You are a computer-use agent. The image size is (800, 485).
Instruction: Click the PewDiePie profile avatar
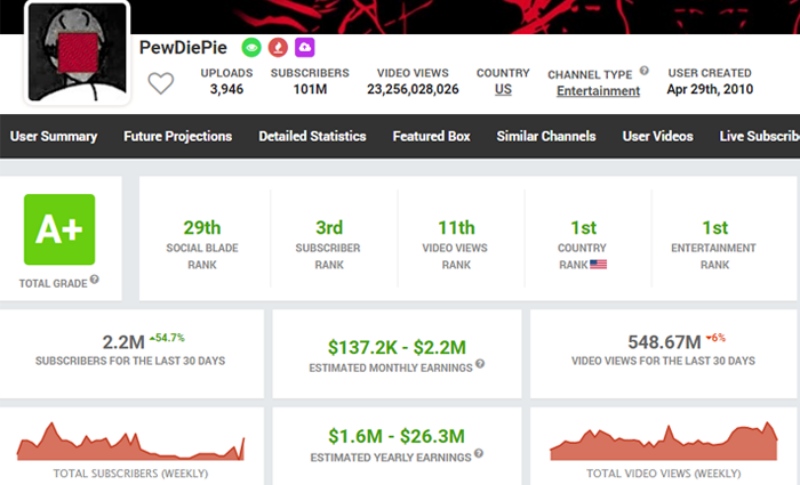point(77,52)
